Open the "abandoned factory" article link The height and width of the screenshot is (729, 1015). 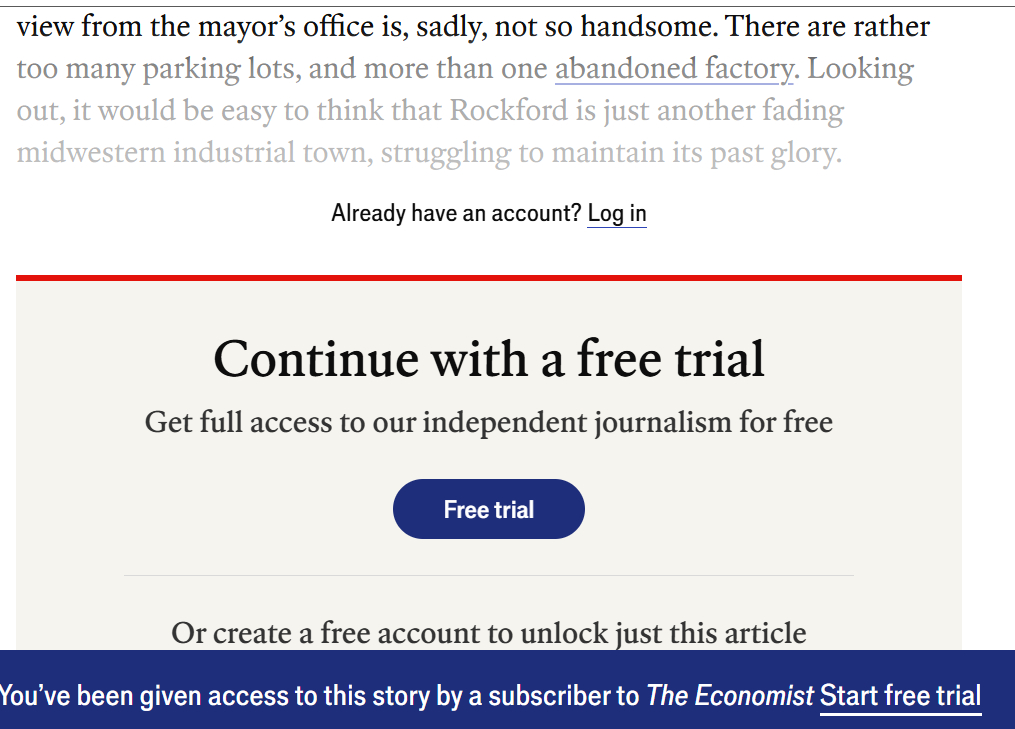click(x=673, y=69)
